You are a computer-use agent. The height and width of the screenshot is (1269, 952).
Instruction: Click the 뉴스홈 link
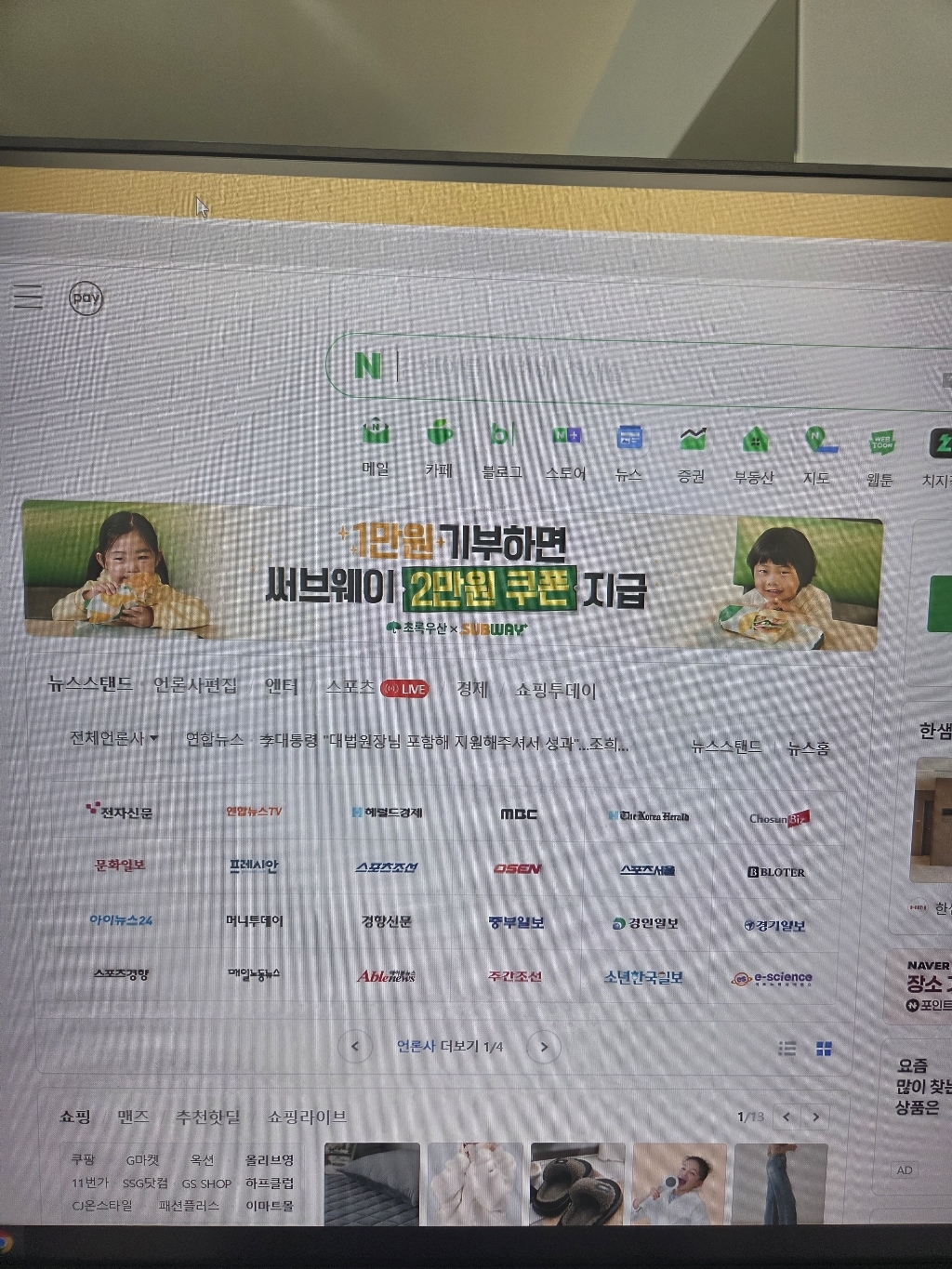point(808,747)
